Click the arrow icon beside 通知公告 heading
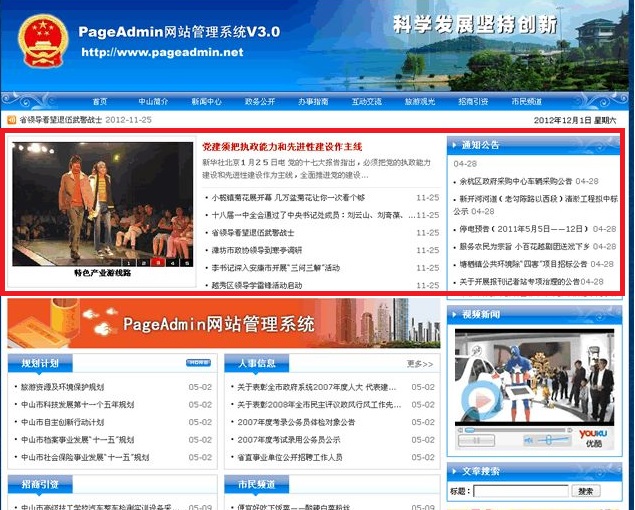 point(454,145)
